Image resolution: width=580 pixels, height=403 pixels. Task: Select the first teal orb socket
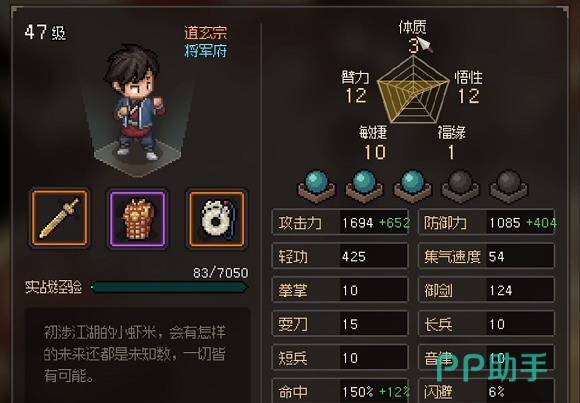pos(316,186)
